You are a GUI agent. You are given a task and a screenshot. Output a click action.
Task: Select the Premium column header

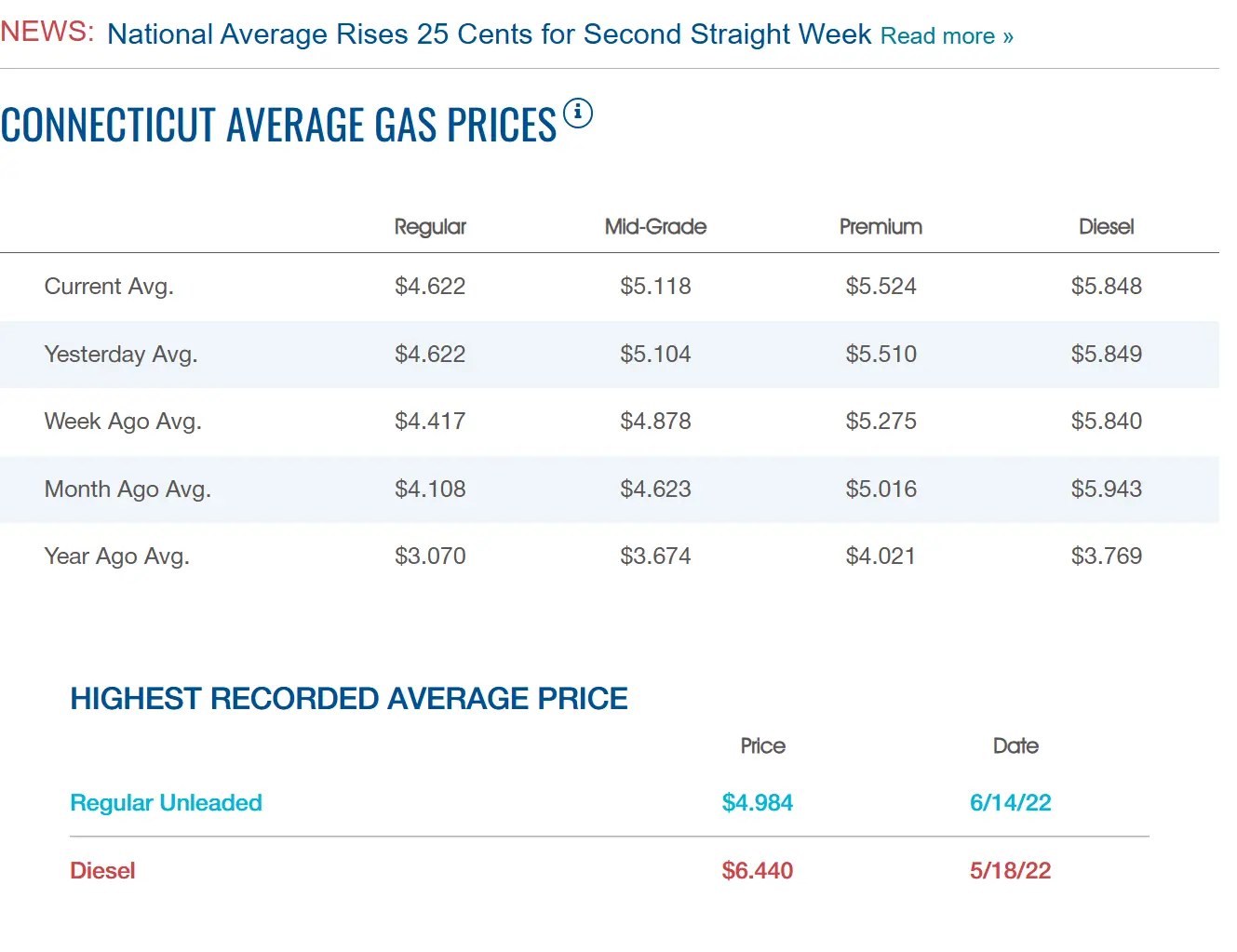881,227
